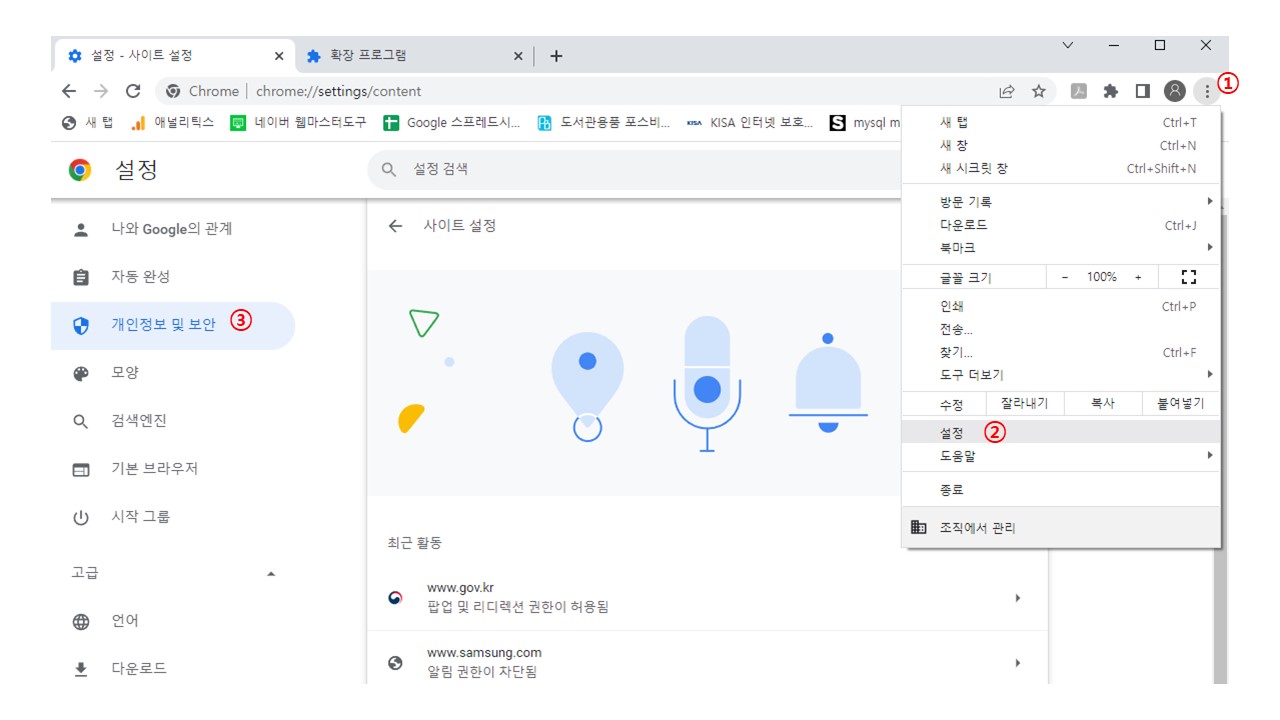Image resolution: width=1280 pixels, height=720 pixels.
Task: Open the Extensions puzzle icon in toolbar
Action: click(1110, 91)
